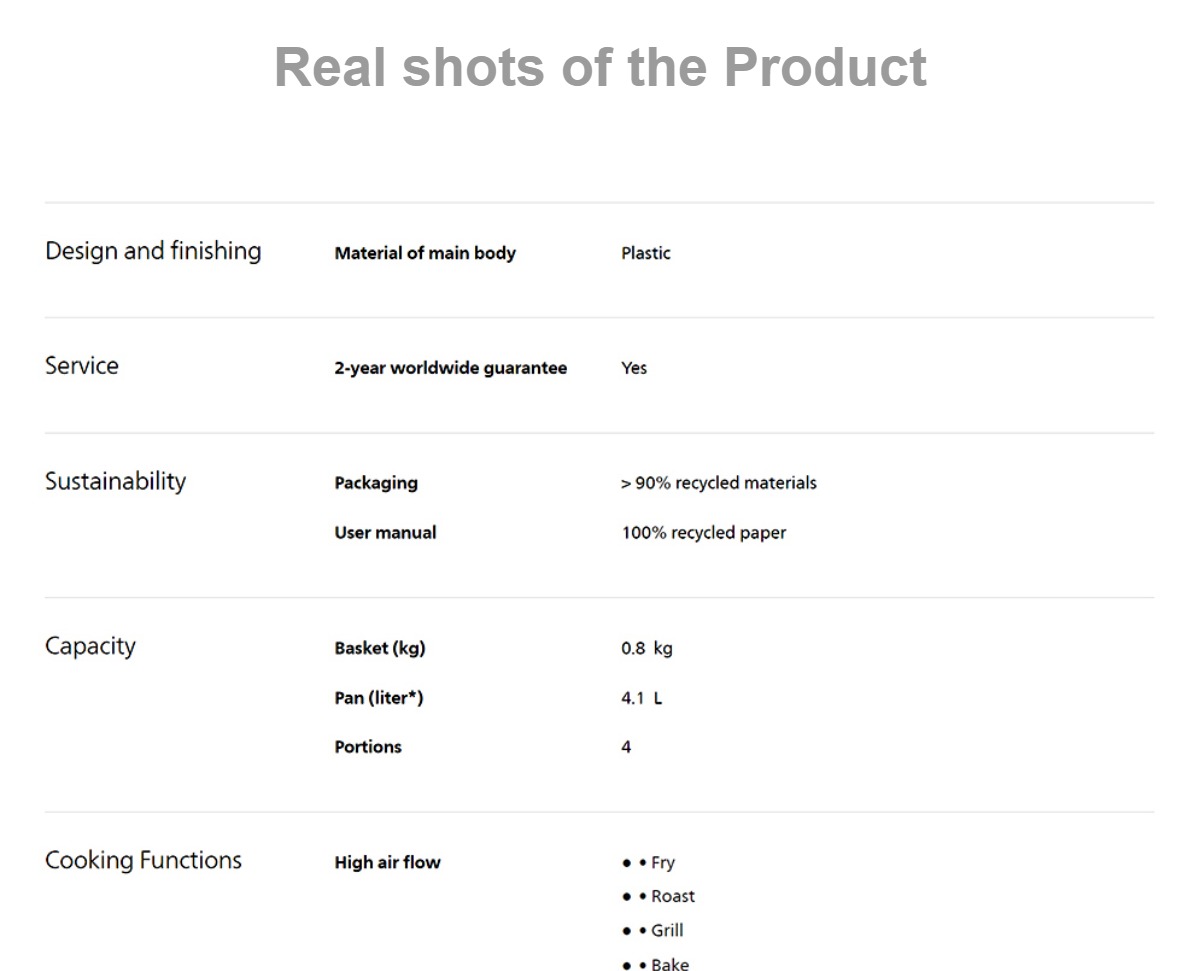This screenshot has height=971, width=1200.
Task: Click the 'Capacity' section title
Action: pos(90,646)
